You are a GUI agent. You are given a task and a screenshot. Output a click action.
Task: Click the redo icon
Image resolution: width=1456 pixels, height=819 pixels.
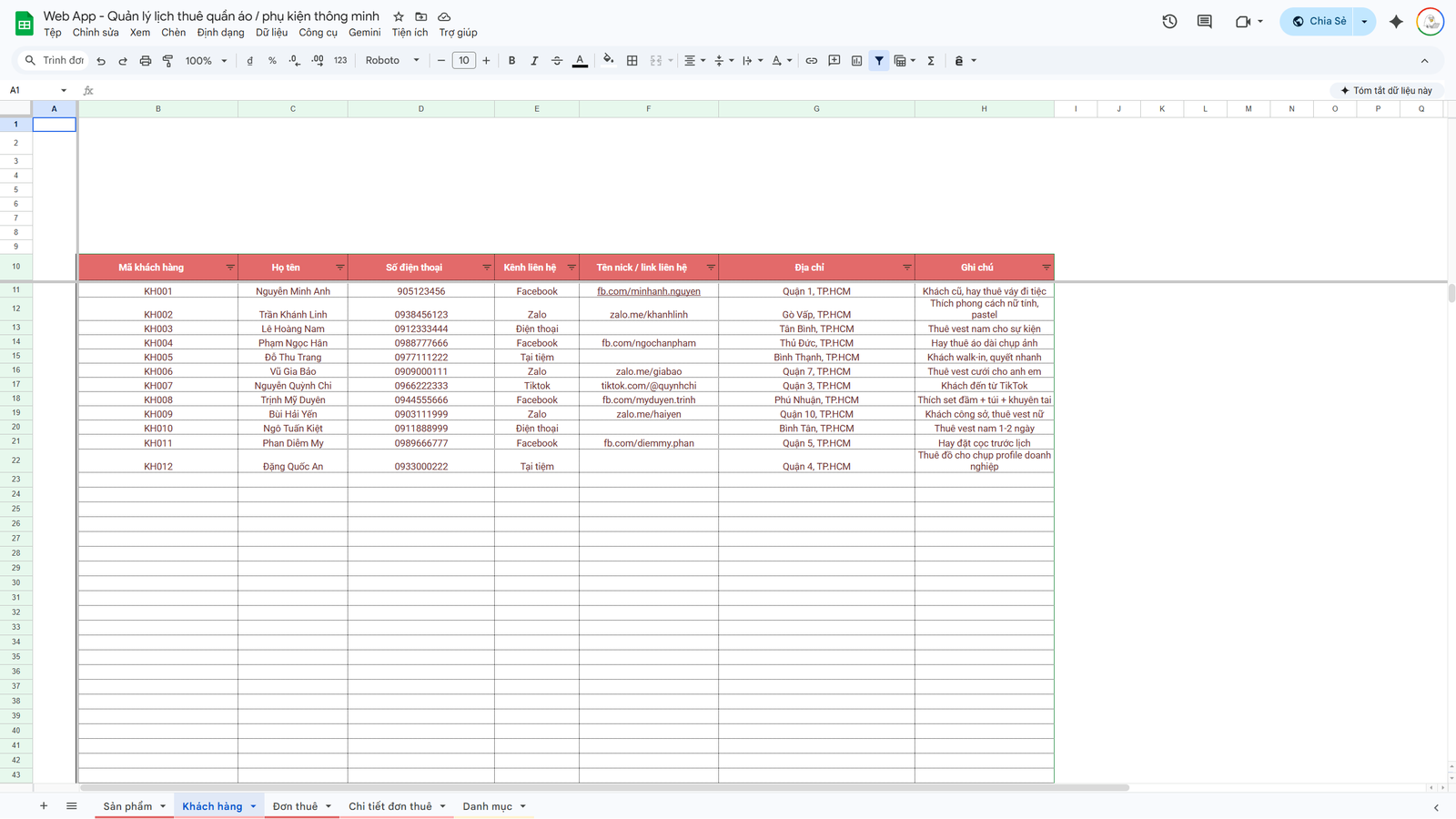point(123,61)
